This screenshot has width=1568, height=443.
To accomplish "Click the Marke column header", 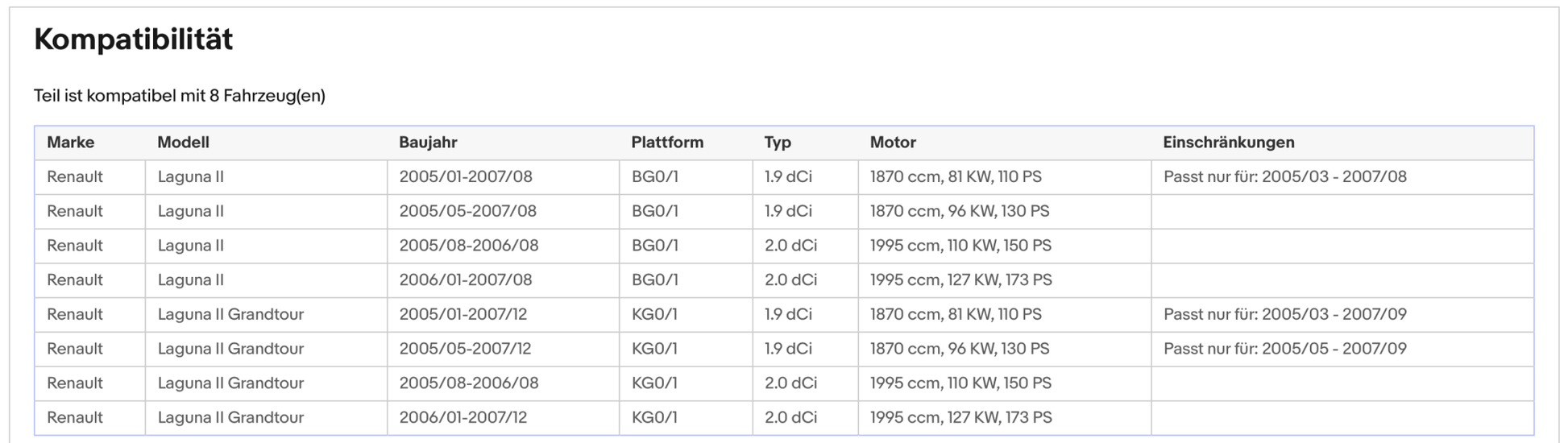I will (71, 143).
